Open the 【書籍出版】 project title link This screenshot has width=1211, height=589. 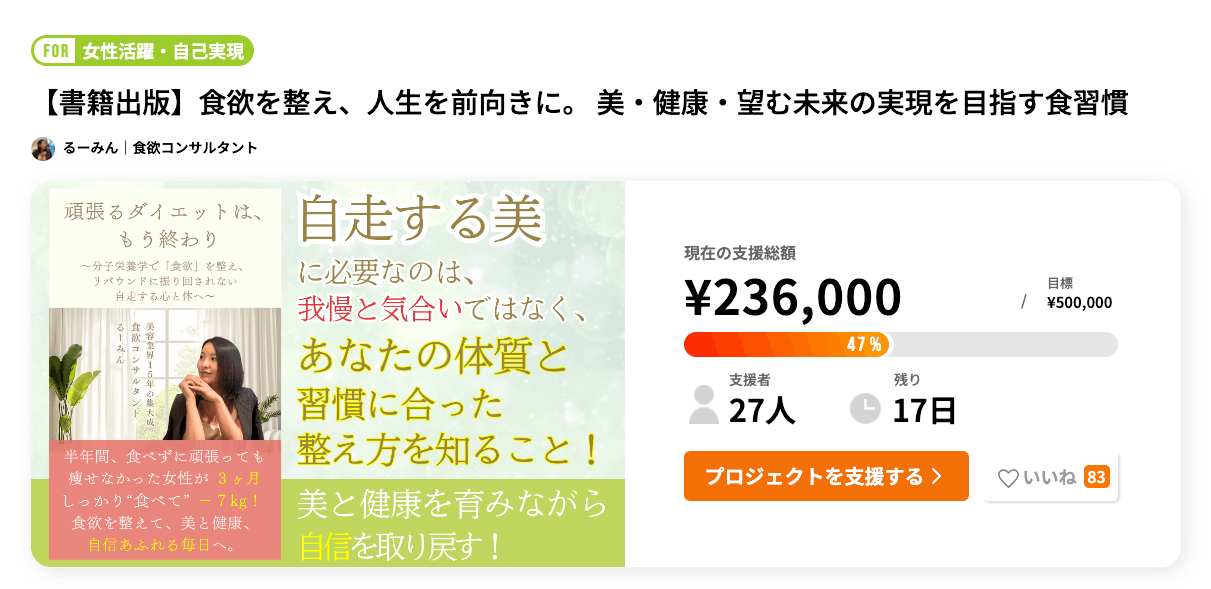587,103
